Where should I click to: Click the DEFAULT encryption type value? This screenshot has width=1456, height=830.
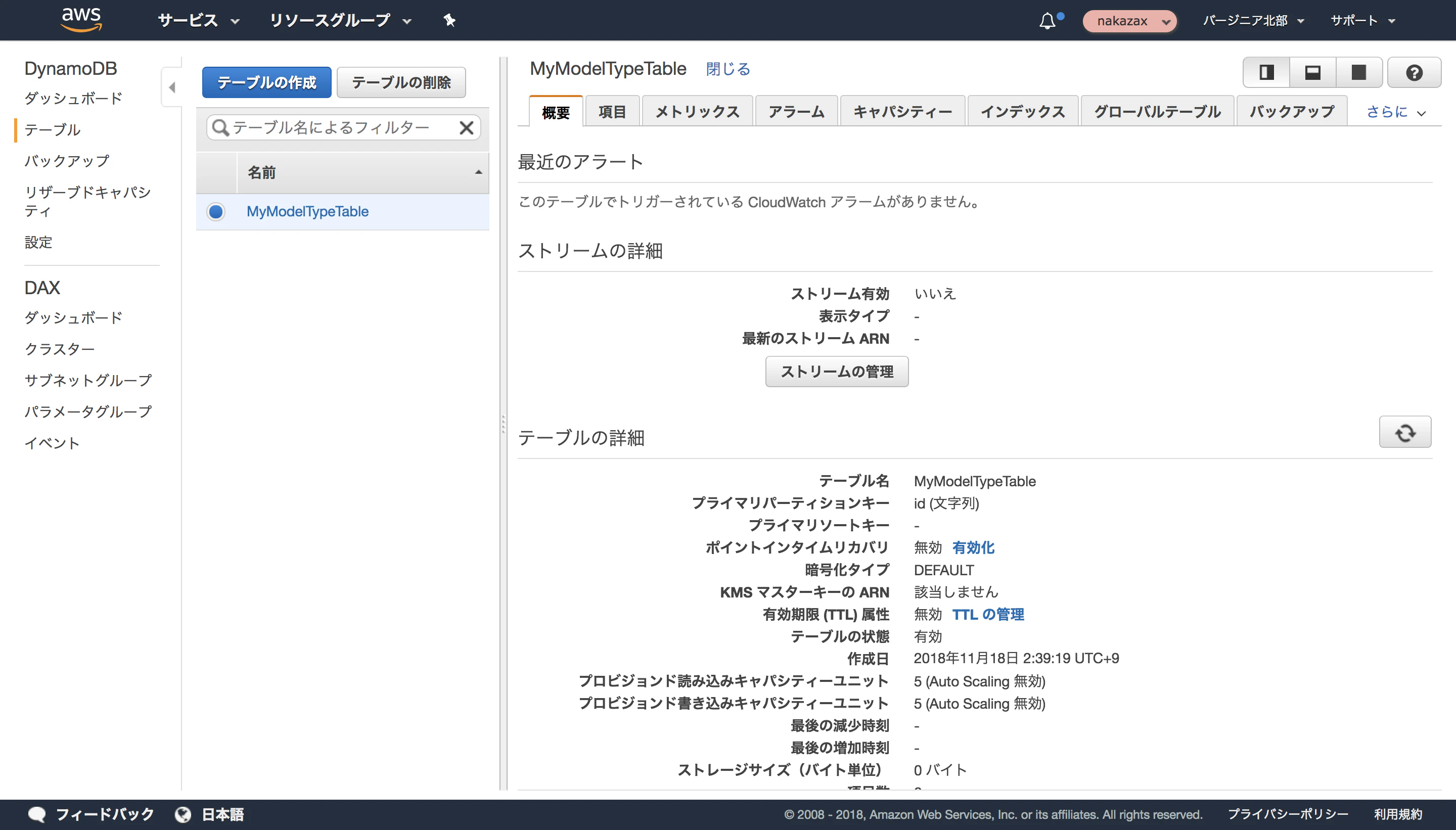[x=943, y=570]
